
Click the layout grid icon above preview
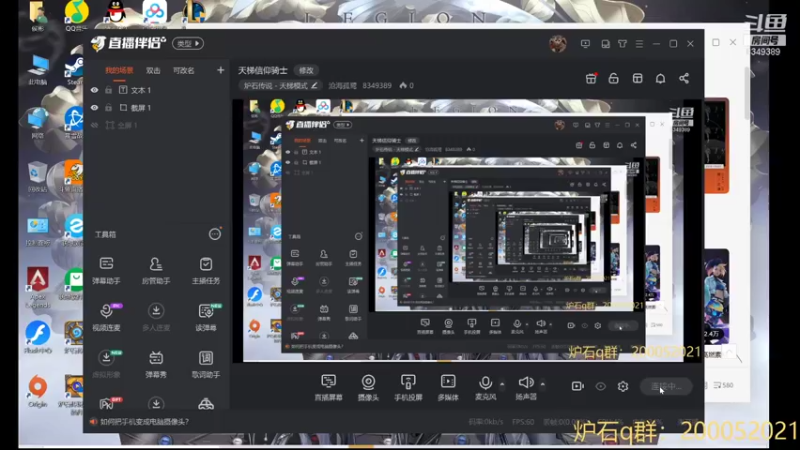point(637,78)
